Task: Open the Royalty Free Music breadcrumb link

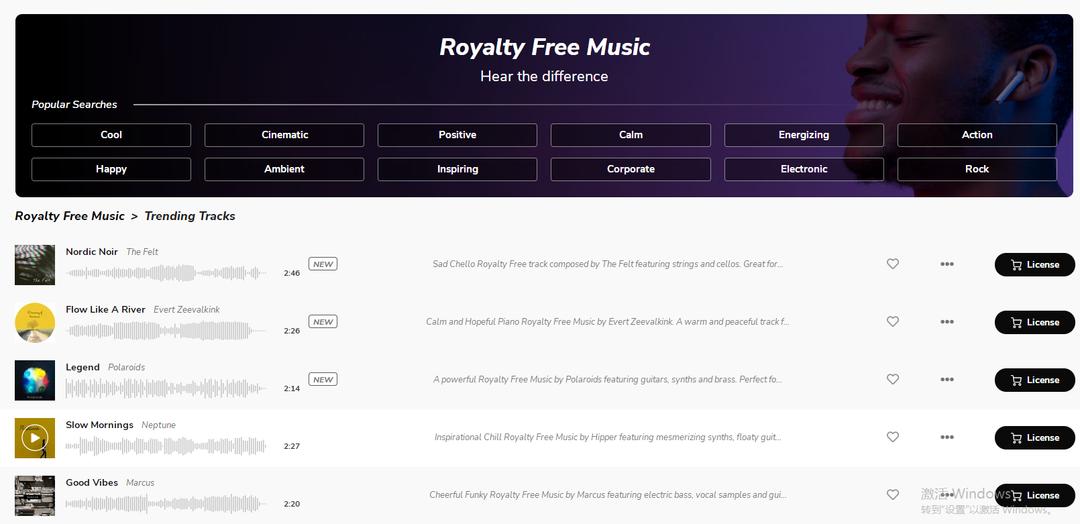Action: pos(70,216)
